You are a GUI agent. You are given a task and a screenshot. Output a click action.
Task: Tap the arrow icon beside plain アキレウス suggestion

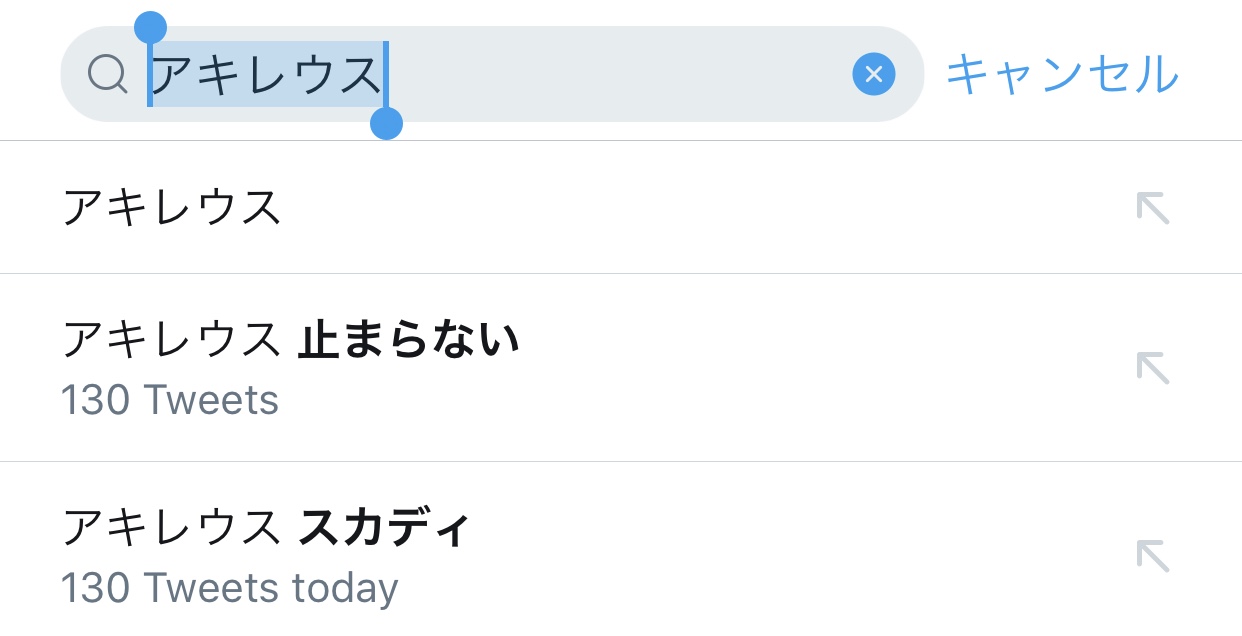pos(1153,208)
